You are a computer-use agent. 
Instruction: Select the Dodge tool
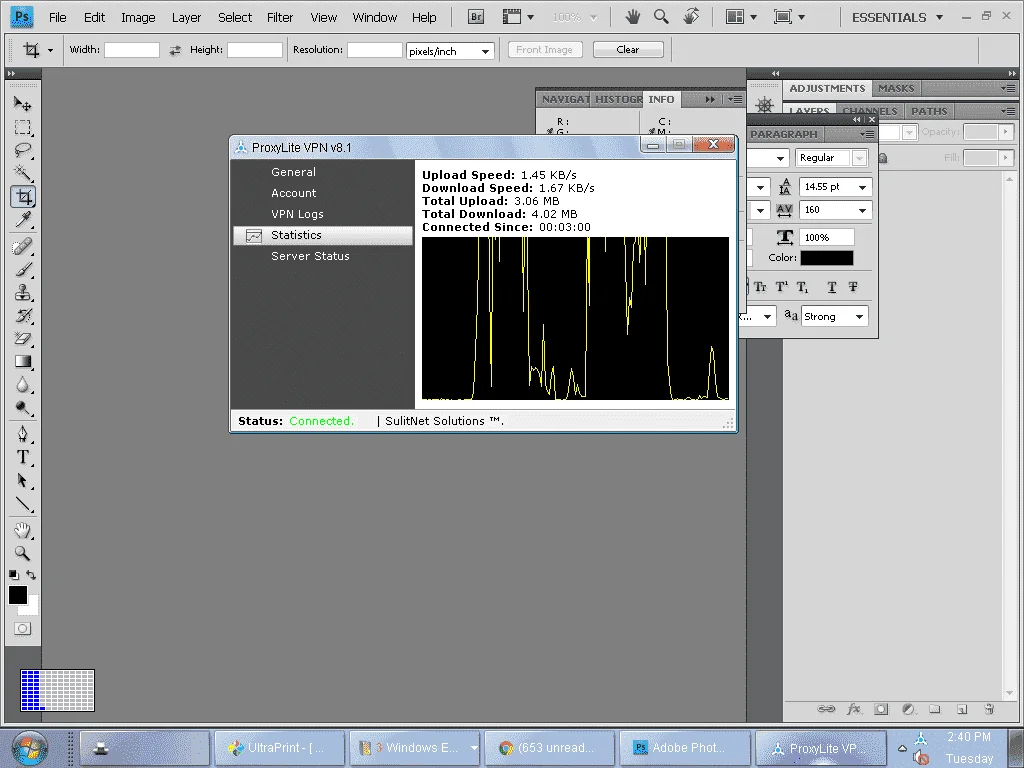(x=23, y=408)
